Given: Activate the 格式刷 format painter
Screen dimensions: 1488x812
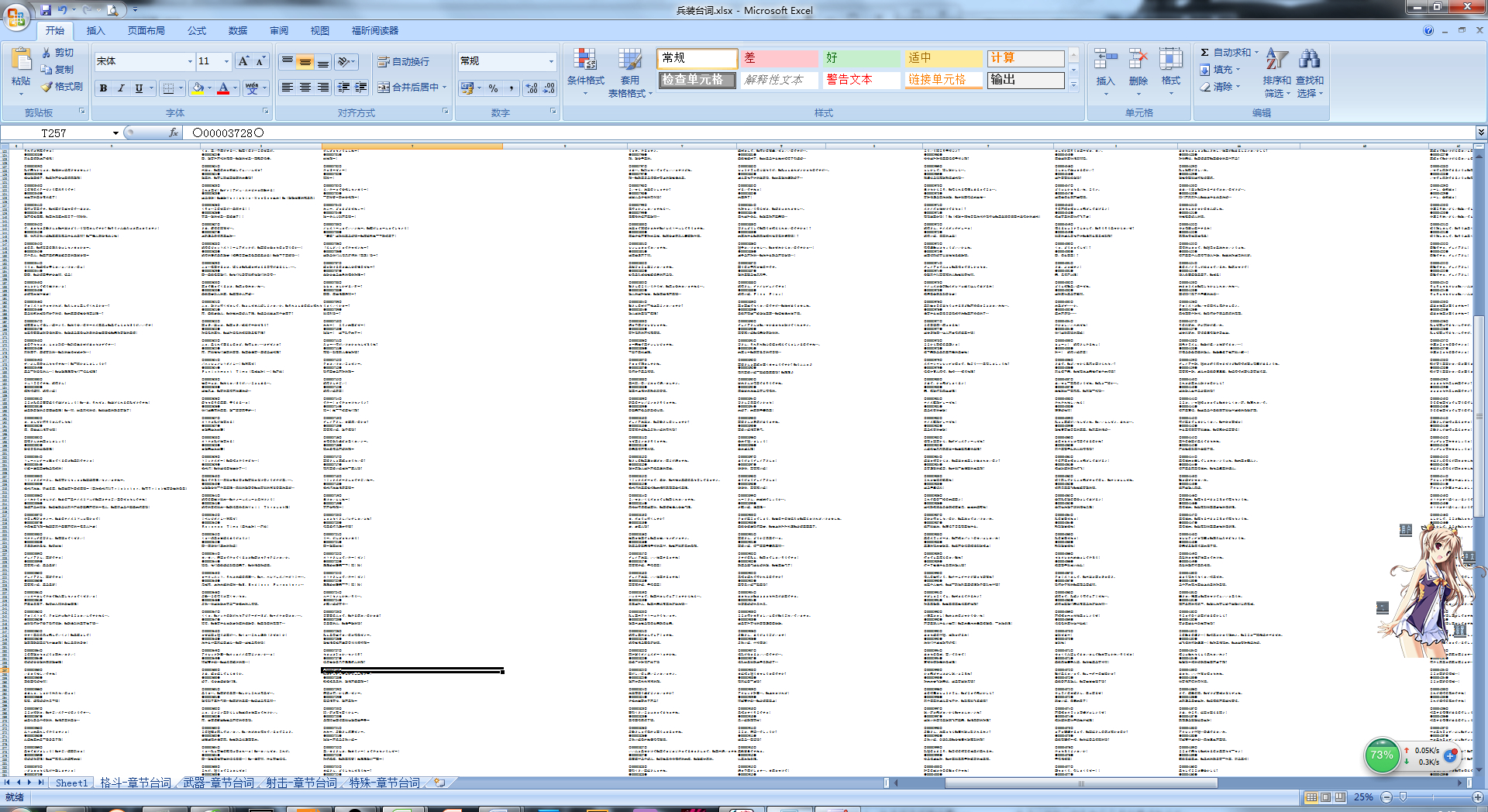Looking at the screenshot, I should [63, 87].
